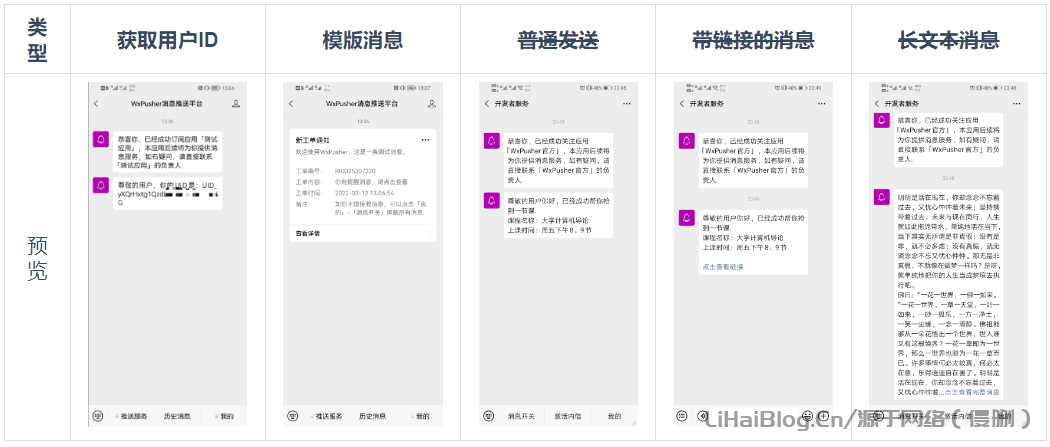Open 历史消息 menu in 模版消息 phone
1050x447 pixels.
pyautogui.click(x=372, y=416)
